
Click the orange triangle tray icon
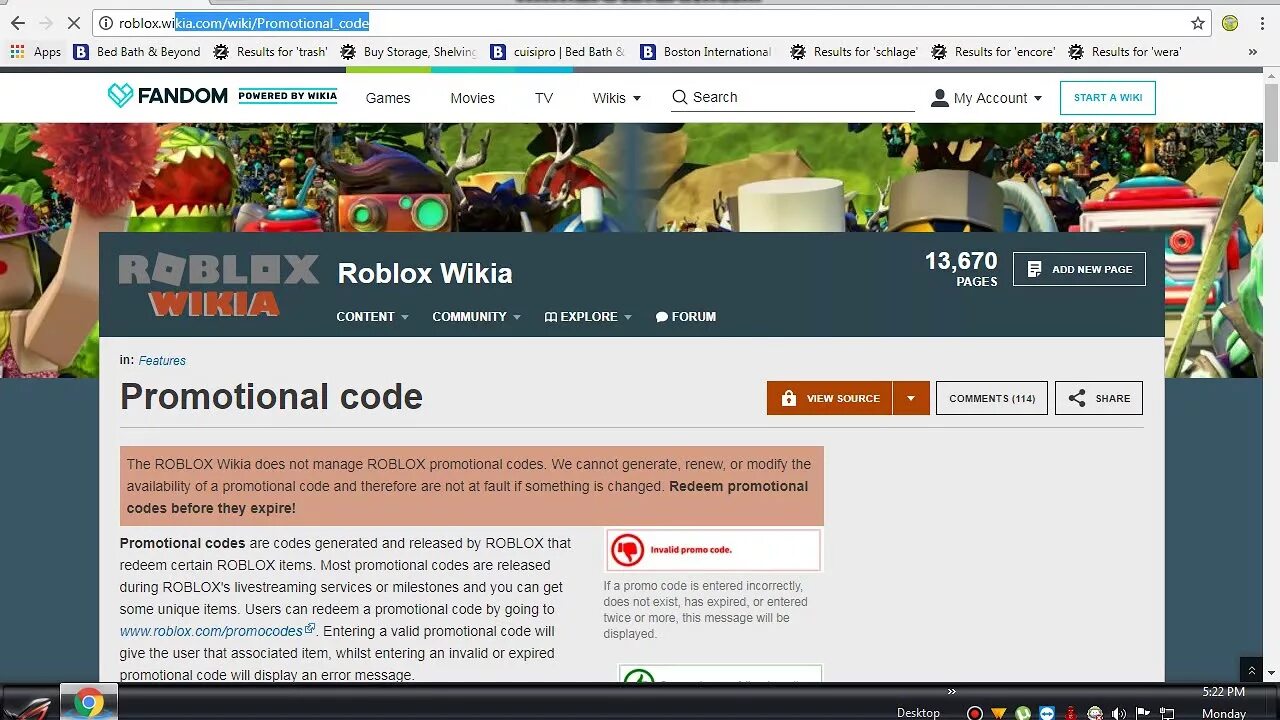998,713
